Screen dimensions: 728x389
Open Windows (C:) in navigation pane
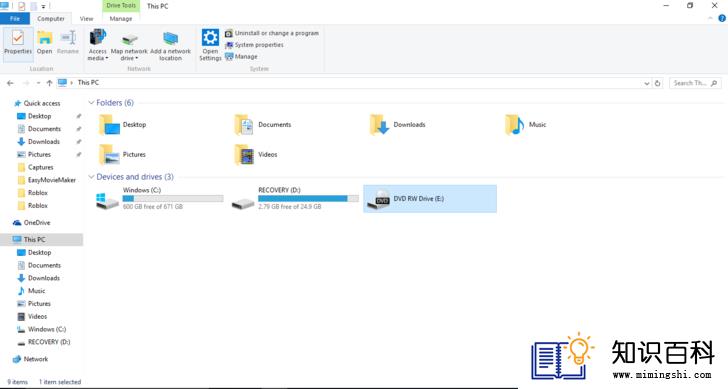point(47,329)
